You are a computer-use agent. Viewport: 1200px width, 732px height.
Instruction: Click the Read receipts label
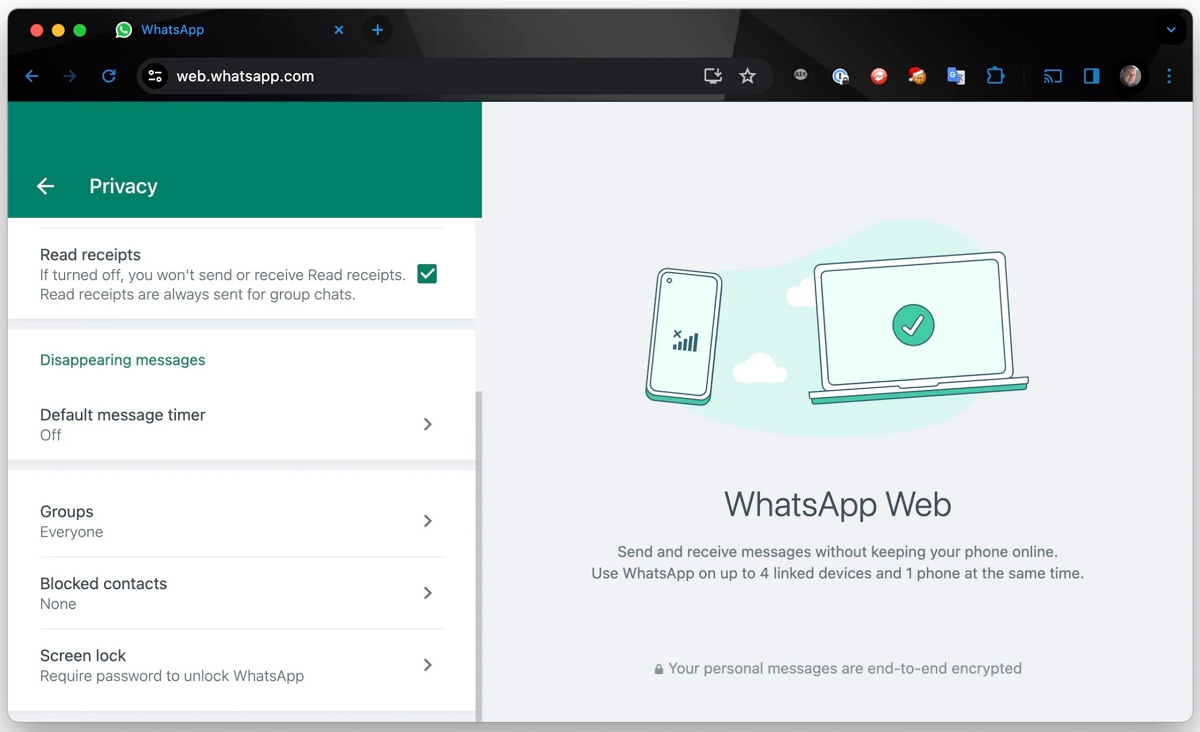[90, 255]
